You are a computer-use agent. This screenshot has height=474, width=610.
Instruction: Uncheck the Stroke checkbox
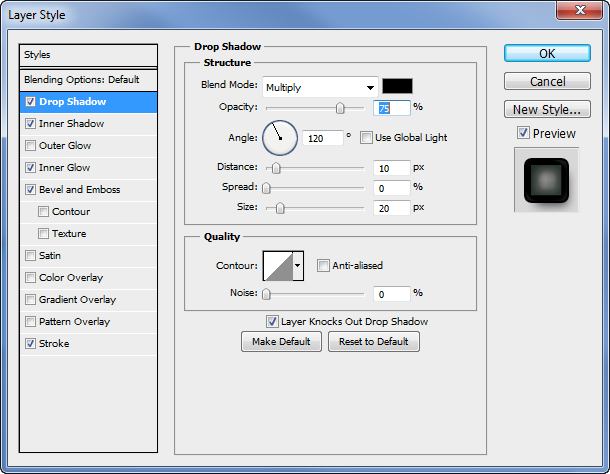[x=30, y=344]
